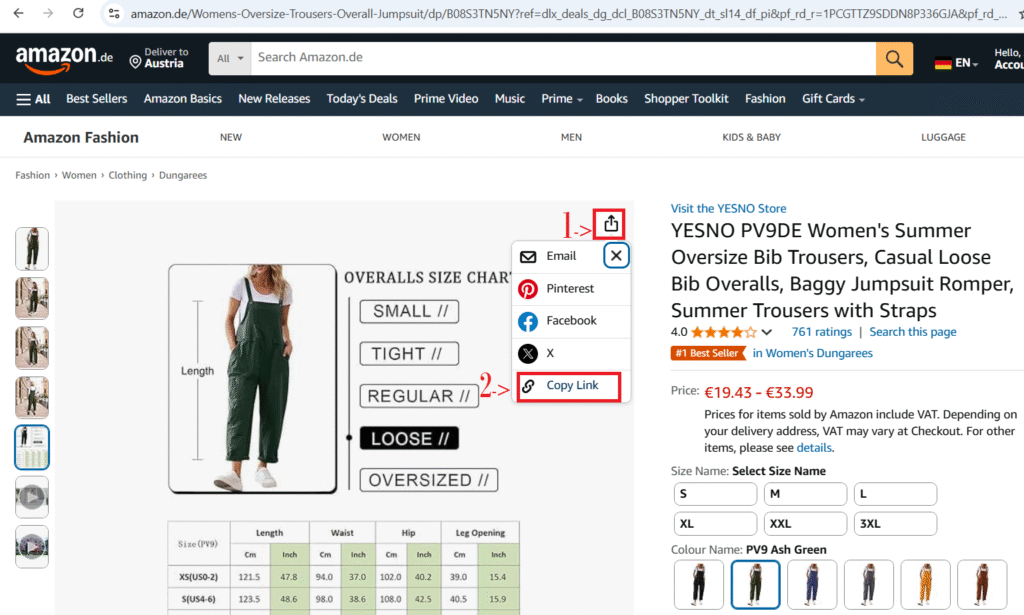Click in Women's Dungarees category link
The height and width of the screenshot is (615, 1024).
click(812, 353)
